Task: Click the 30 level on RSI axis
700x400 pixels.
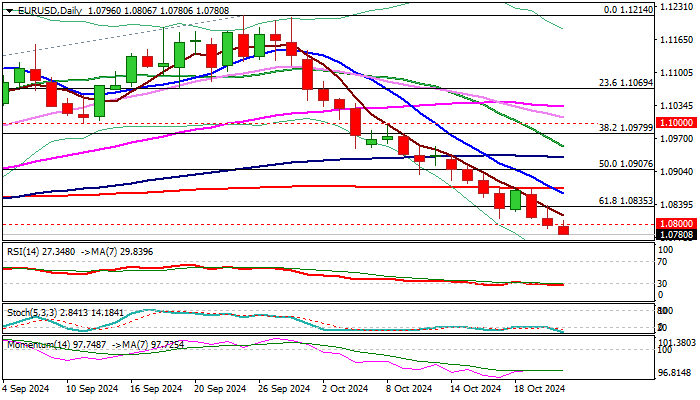Action: point(662,284)
